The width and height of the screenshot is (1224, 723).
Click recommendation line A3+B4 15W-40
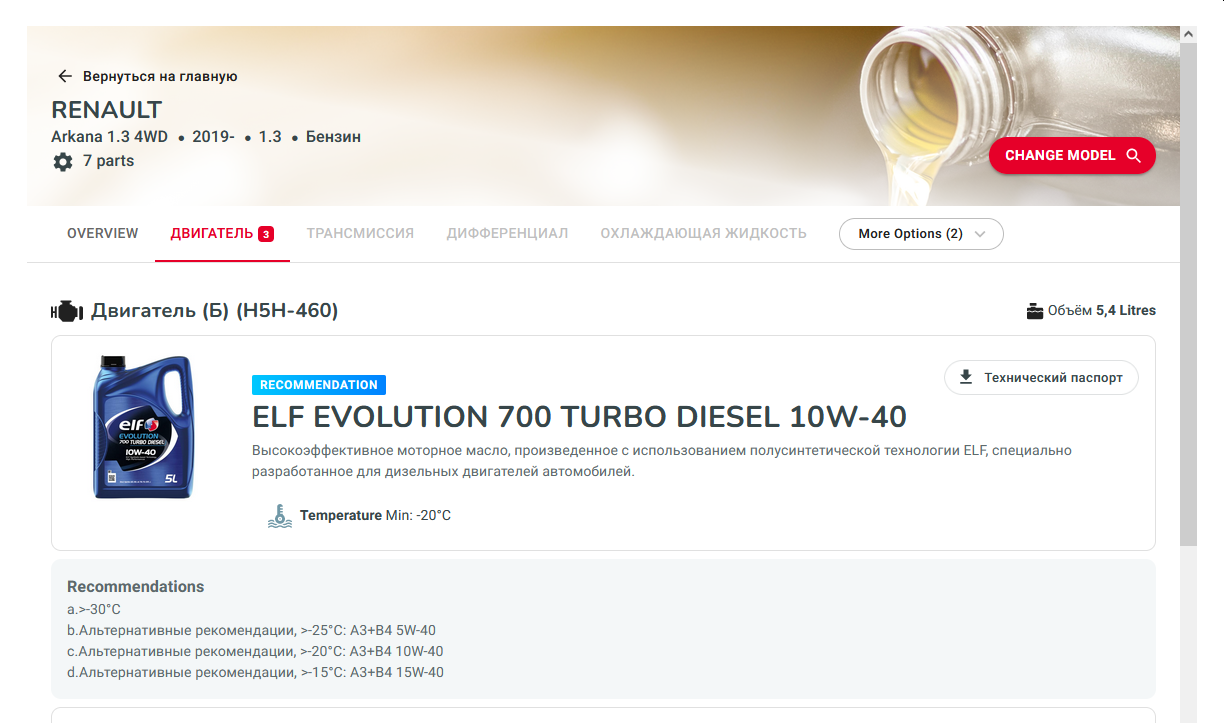point(255,672)
